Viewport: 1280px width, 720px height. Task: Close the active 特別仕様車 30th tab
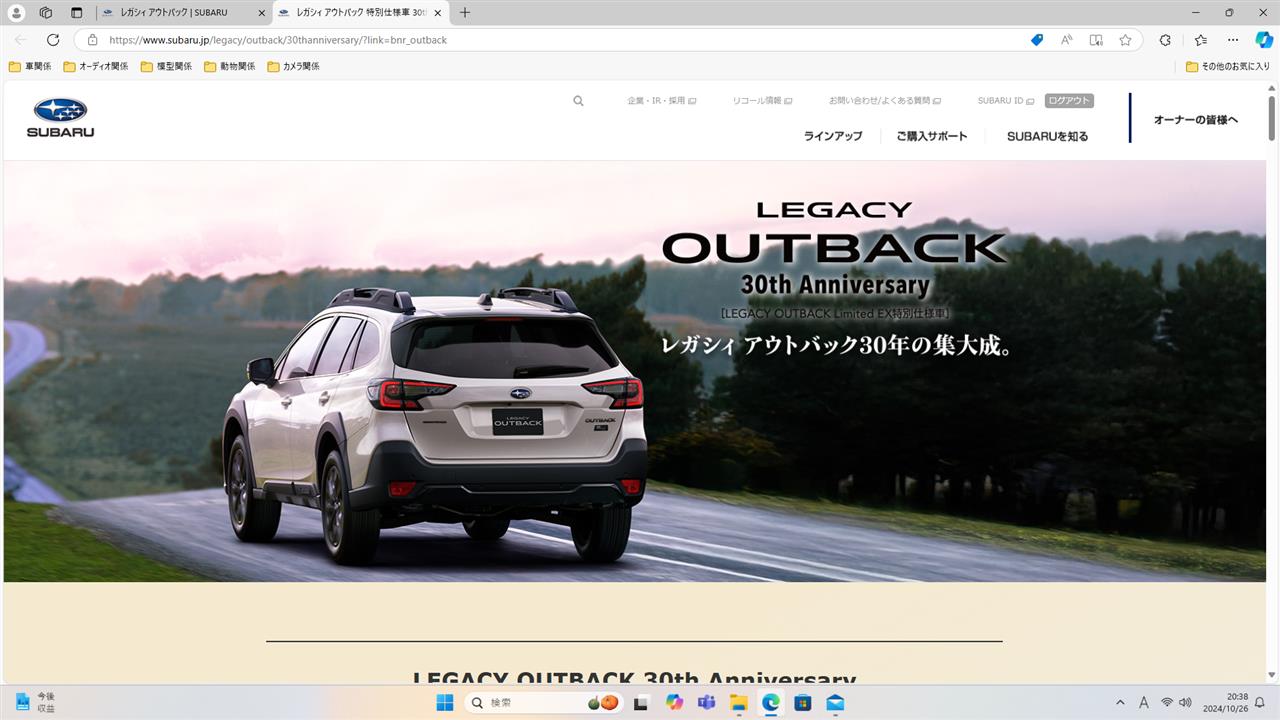(x=437, y=13)
